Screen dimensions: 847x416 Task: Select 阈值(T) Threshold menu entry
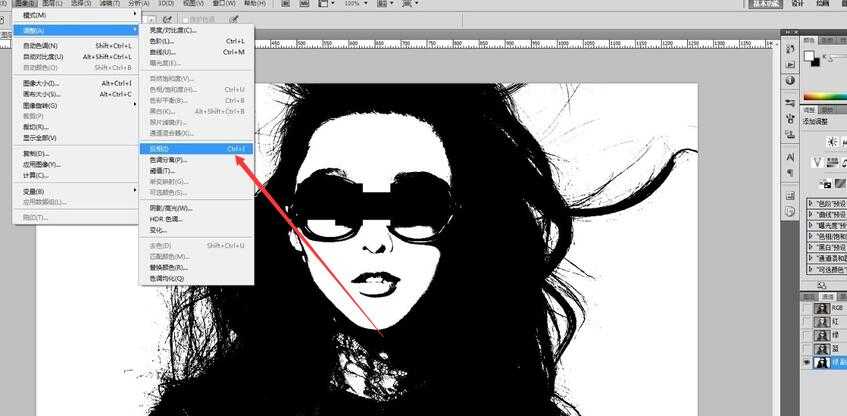click(x=196, y=171)
